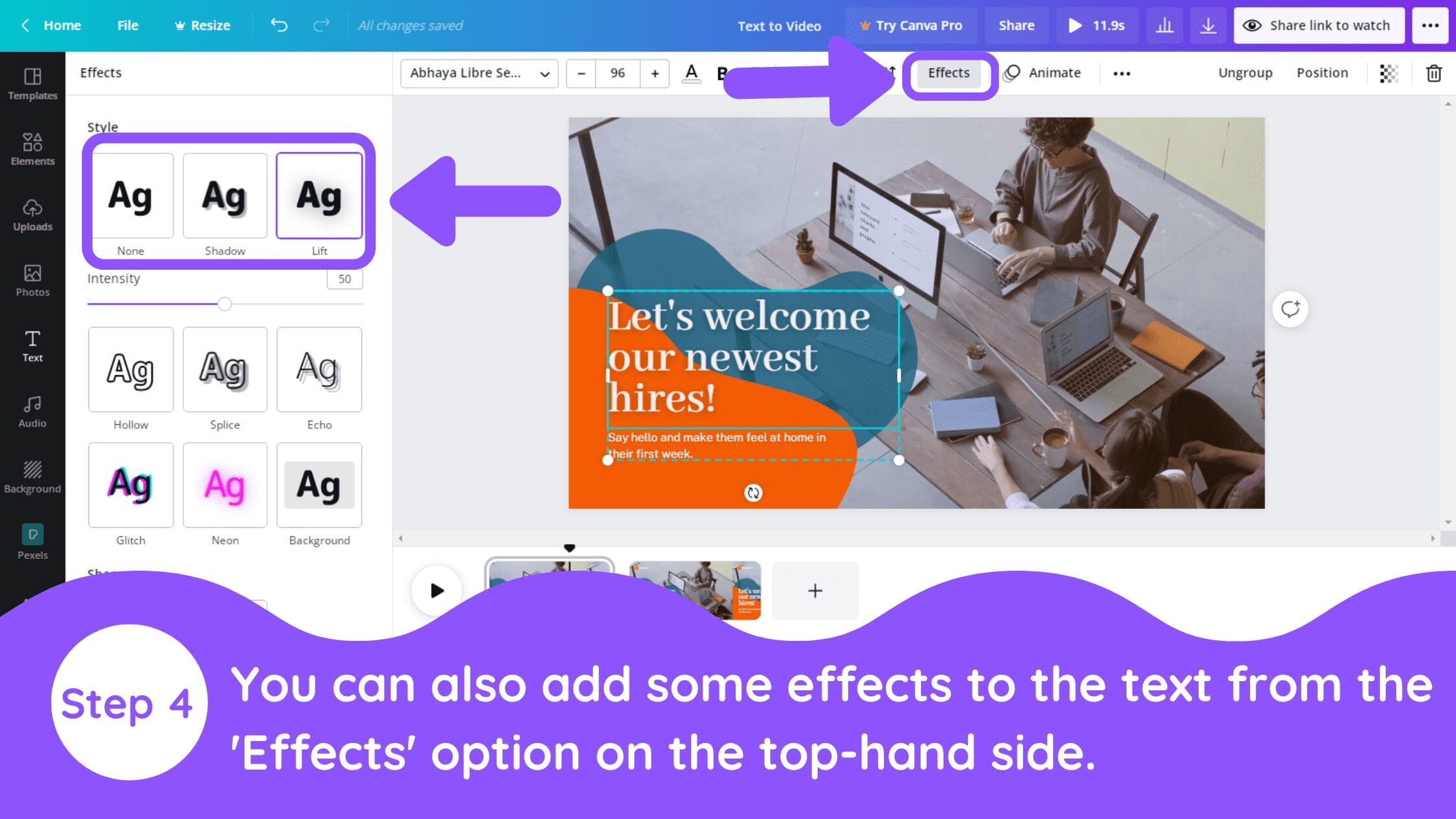Click the second slide thumbnail
Screen dimensions: 1456x819
696,590
